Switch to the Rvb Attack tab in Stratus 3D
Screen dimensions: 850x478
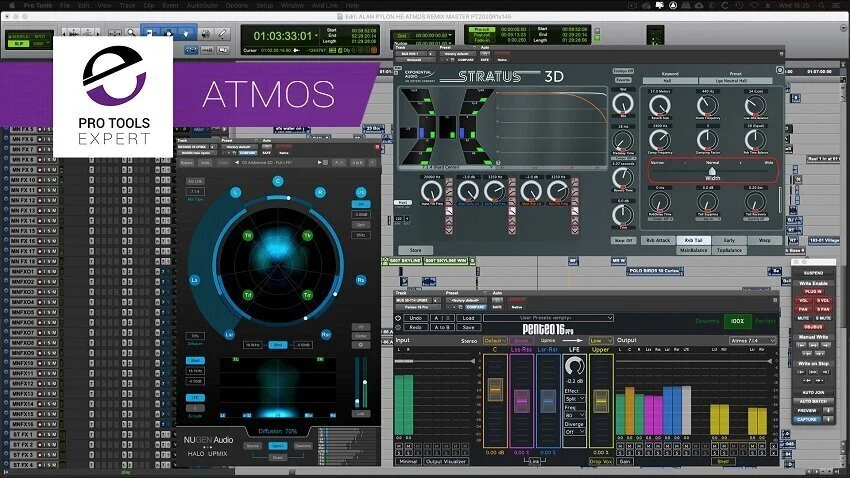658,240
